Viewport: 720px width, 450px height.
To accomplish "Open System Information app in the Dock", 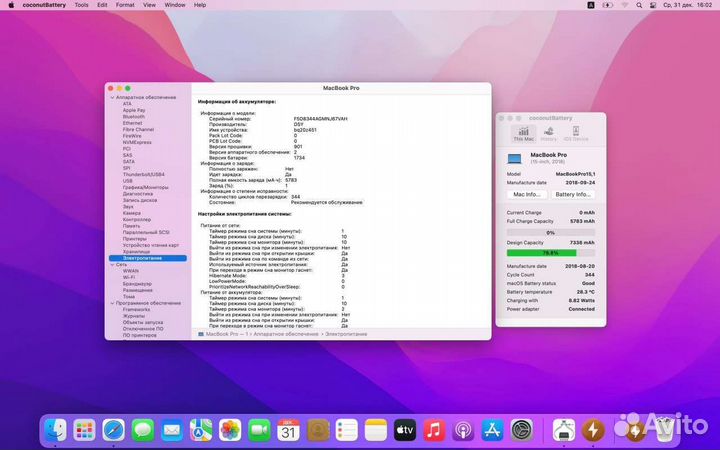I will 564,430.
